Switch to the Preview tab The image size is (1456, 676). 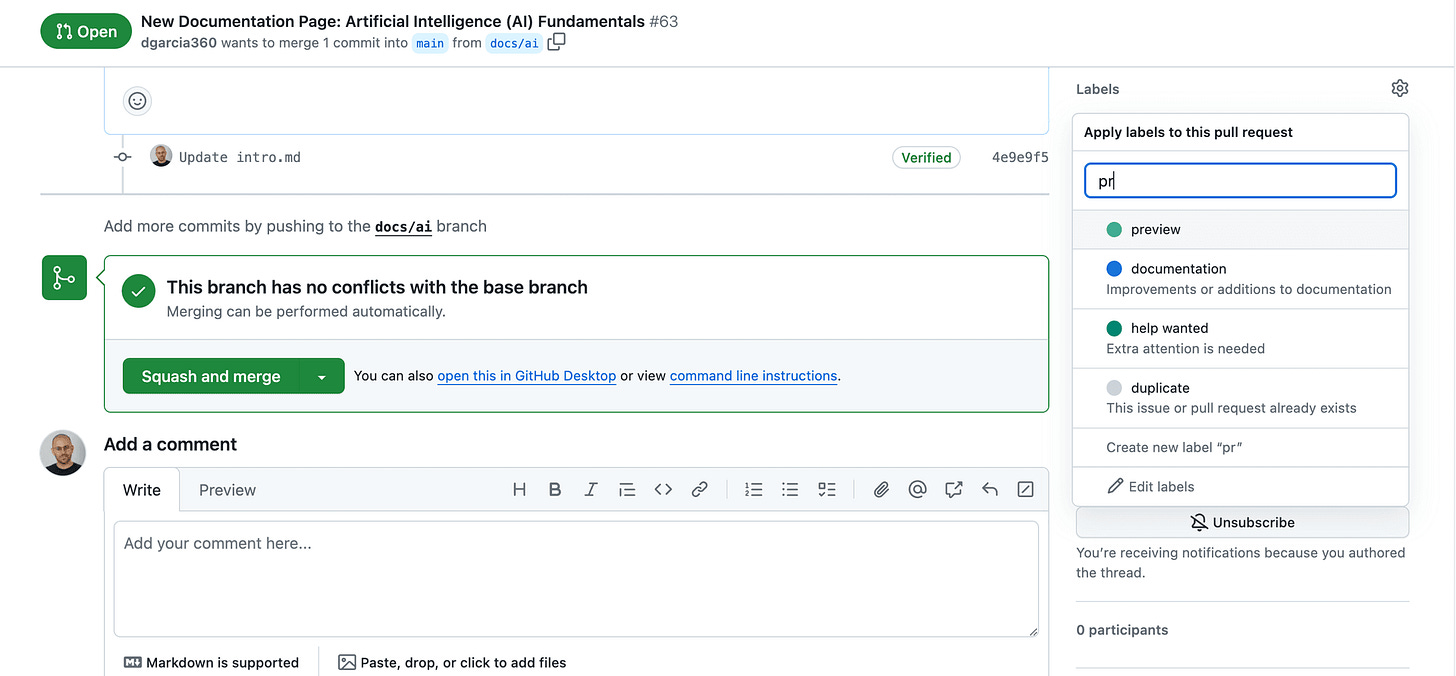(x=227, y=490)
